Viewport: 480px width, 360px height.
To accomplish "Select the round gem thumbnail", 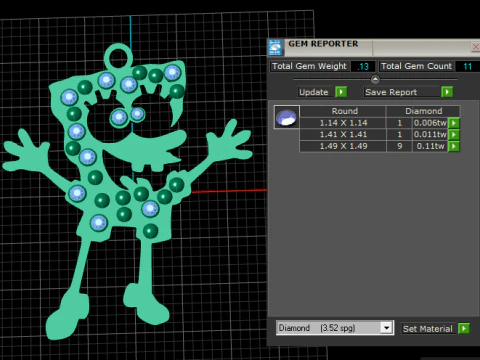I will [287, 117].
